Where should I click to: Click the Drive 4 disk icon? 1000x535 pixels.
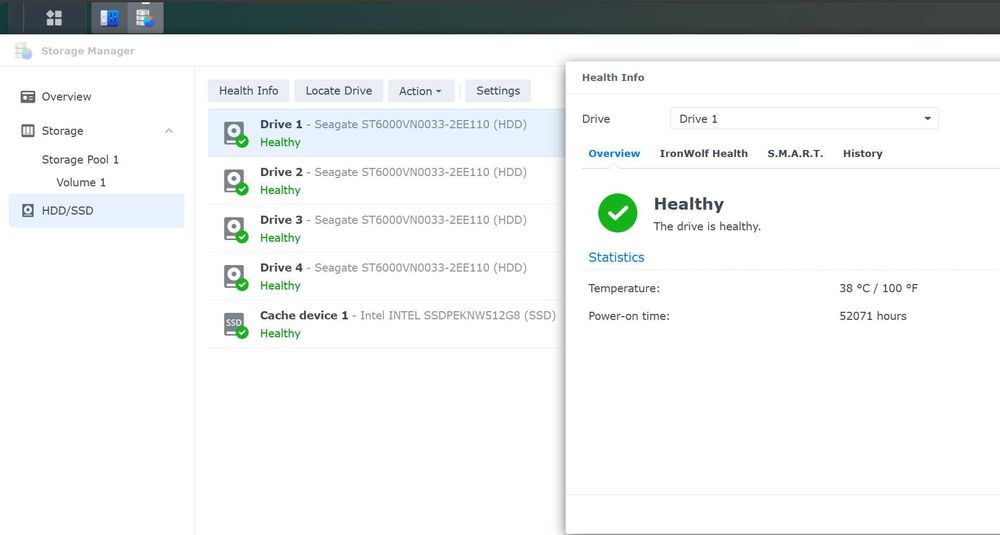tap(235, 277)
